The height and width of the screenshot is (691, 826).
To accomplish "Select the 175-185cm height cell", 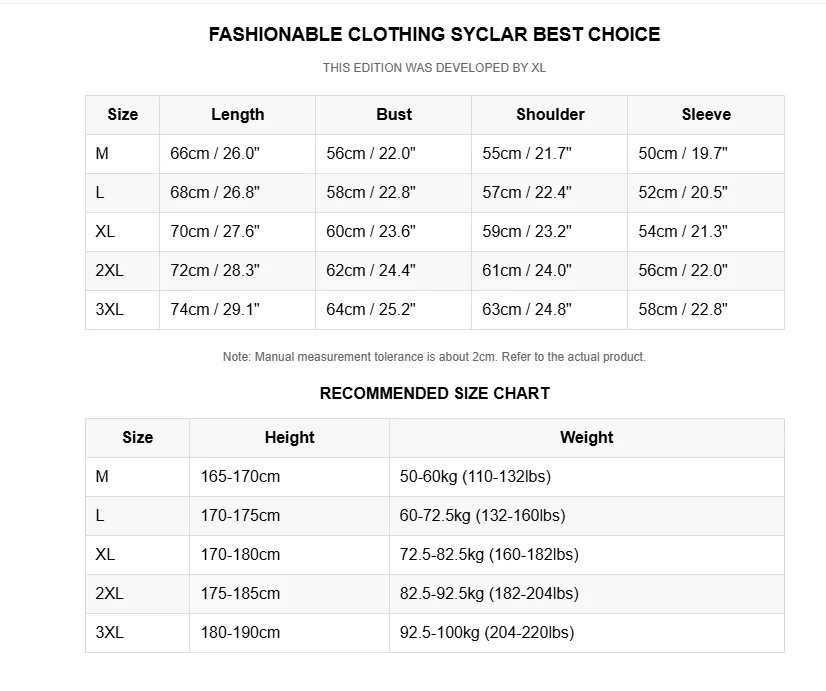I will (x=289, y=594).
